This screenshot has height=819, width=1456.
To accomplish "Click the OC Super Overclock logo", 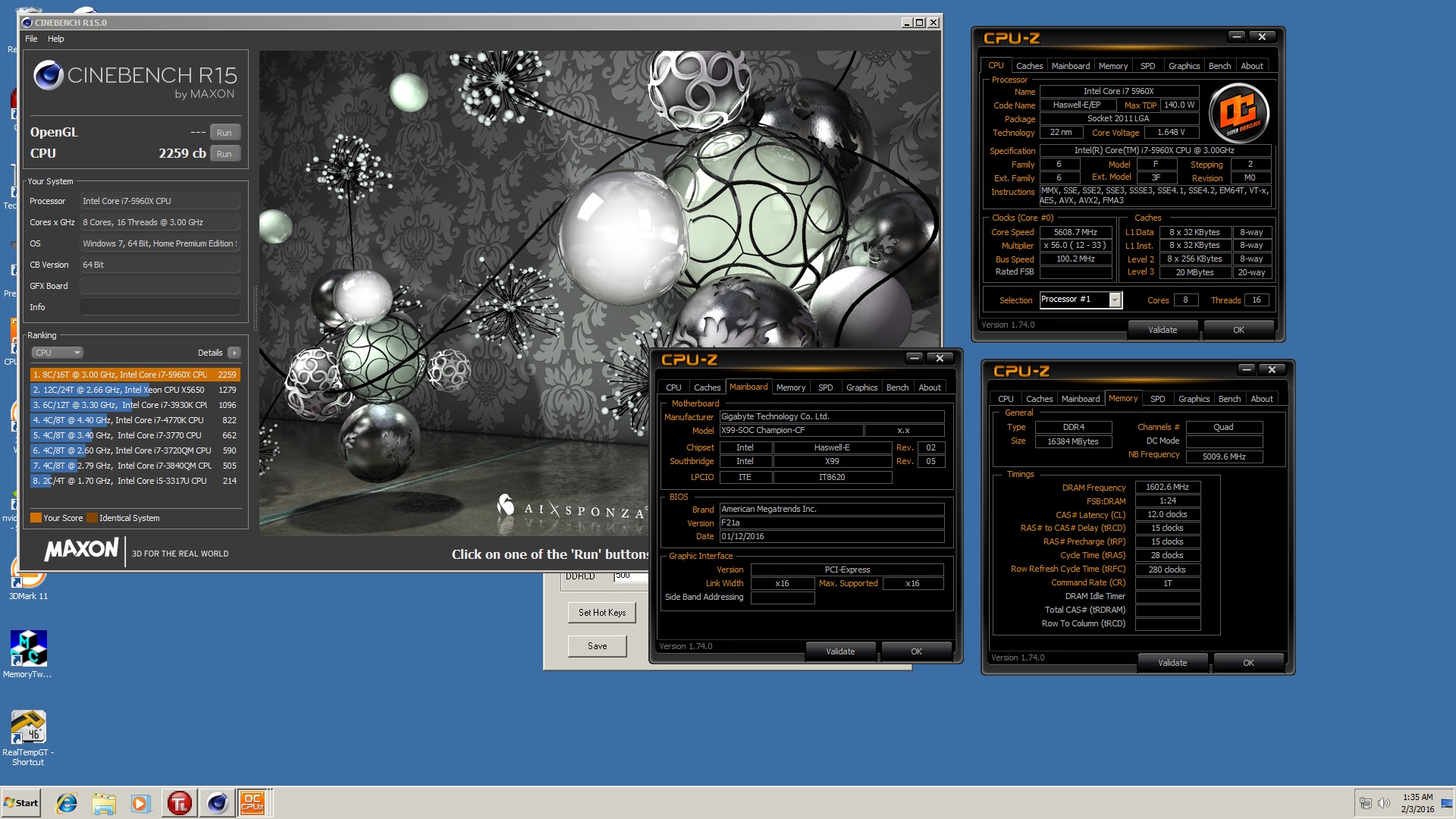I will pos(1238,115).
